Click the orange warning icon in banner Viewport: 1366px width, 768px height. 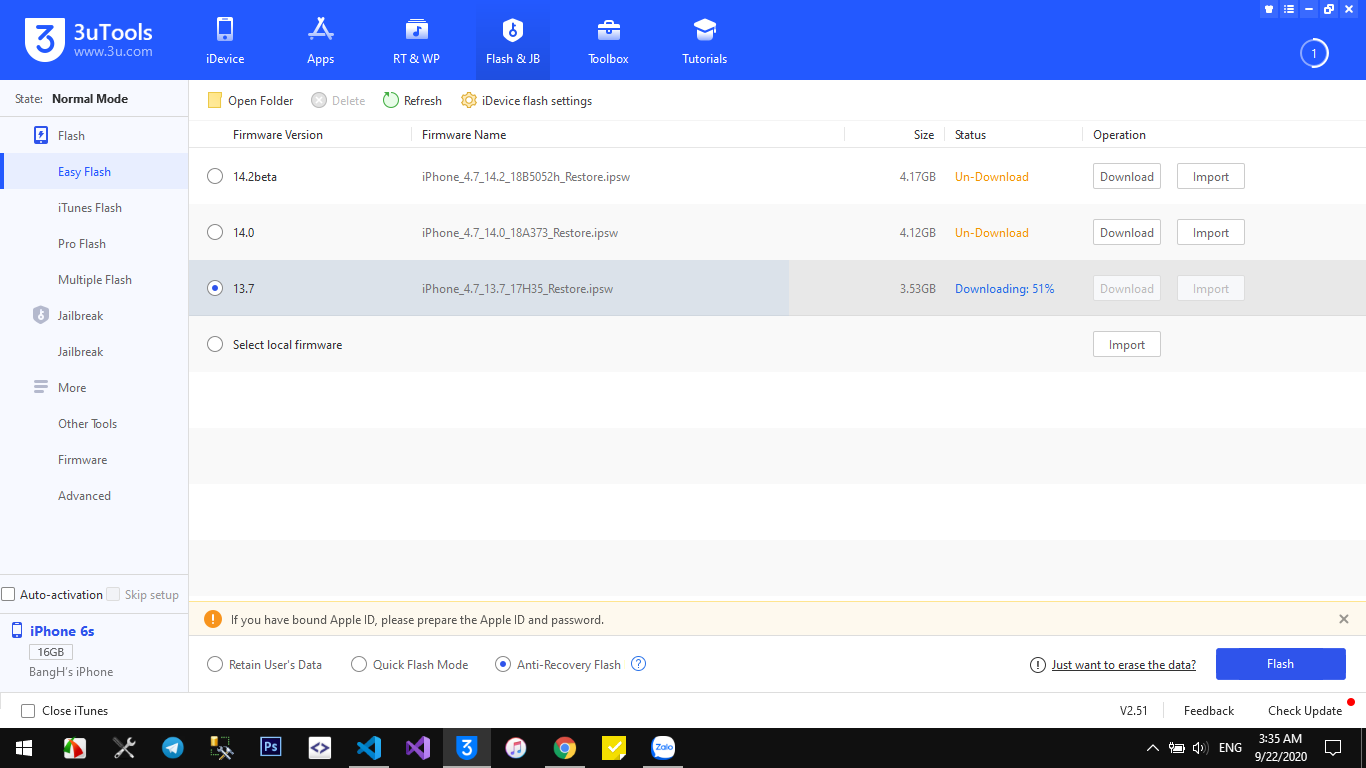tap(213, 619)
